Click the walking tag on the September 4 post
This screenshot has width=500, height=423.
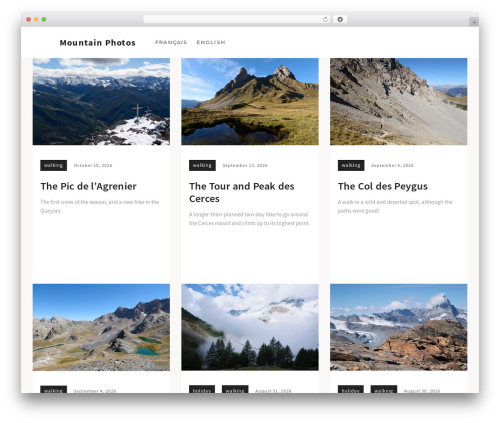point(54,389)
